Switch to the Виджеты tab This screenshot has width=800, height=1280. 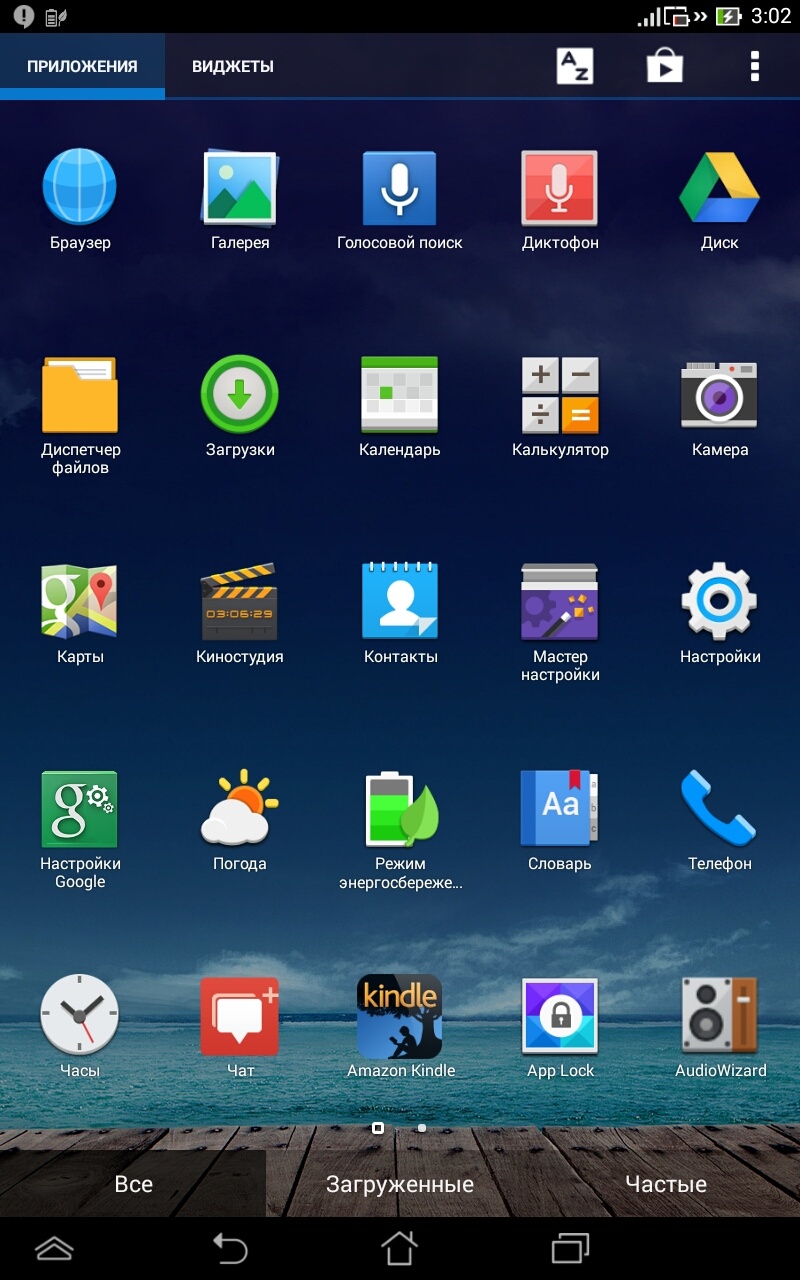[x=233, y=67]
